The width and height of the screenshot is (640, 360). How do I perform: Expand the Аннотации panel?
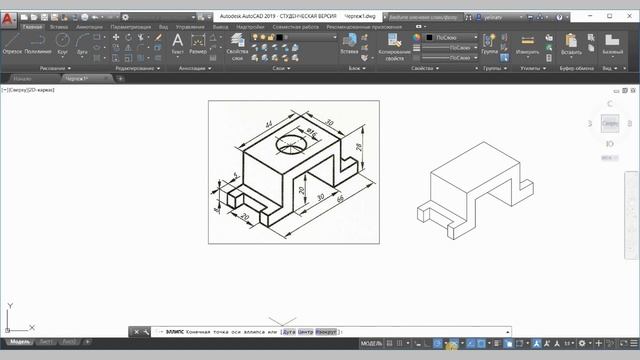[x=195, y=68]
